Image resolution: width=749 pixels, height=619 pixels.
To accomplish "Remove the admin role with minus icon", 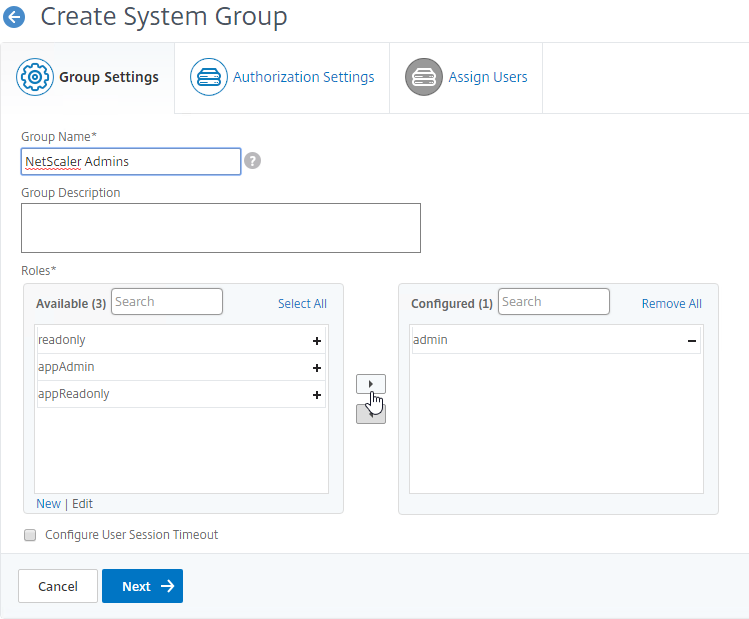I will click(691, 341).
